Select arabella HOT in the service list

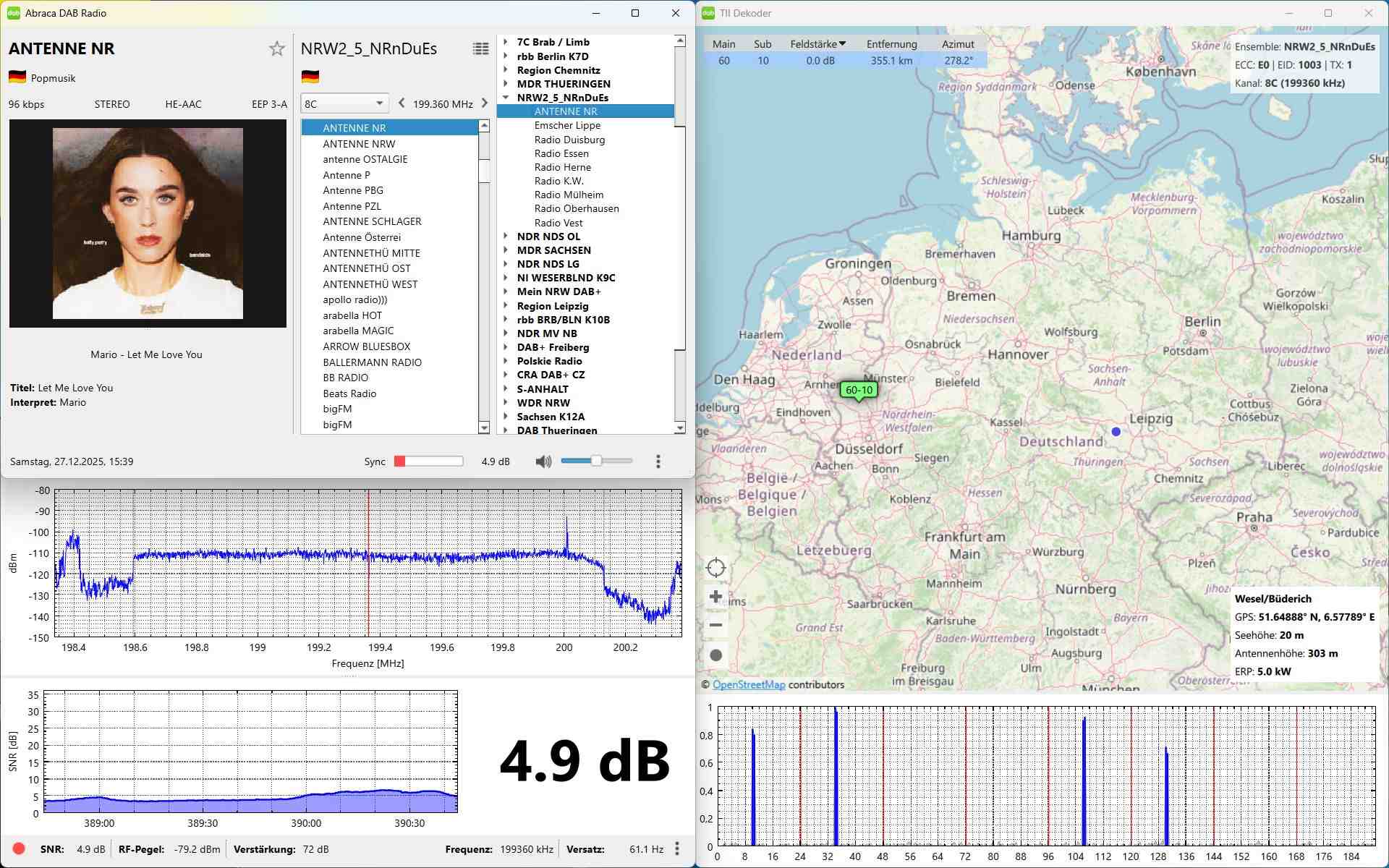tap(352, 315)
